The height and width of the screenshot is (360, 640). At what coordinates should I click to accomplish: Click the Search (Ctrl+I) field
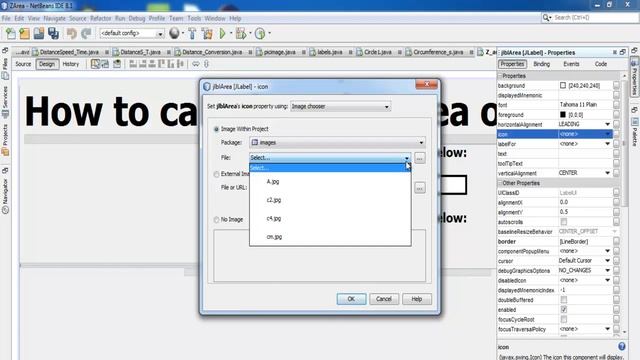click(x=594, y=18)
